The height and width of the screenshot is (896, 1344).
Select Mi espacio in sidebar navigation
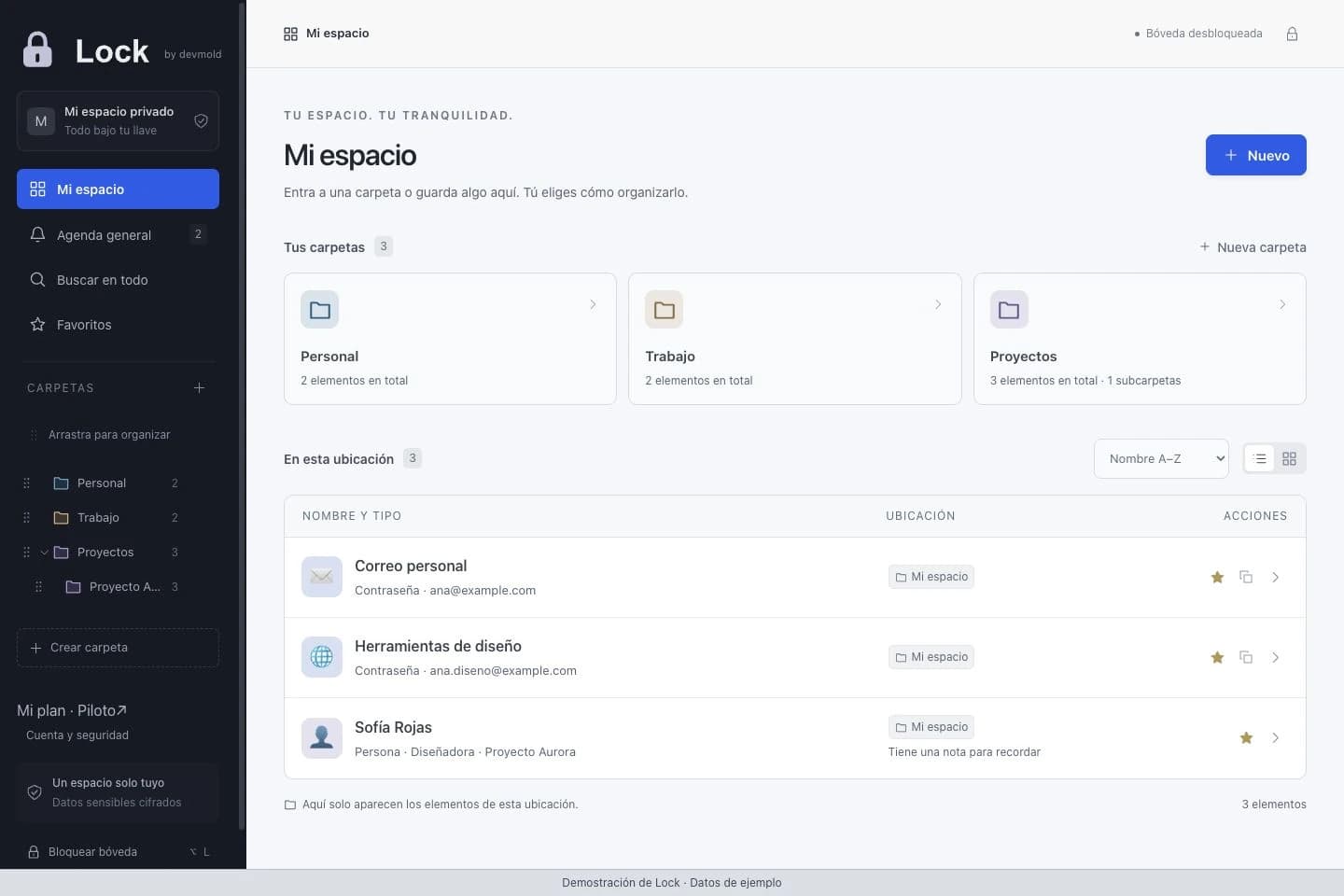click(x=118, y=189)
